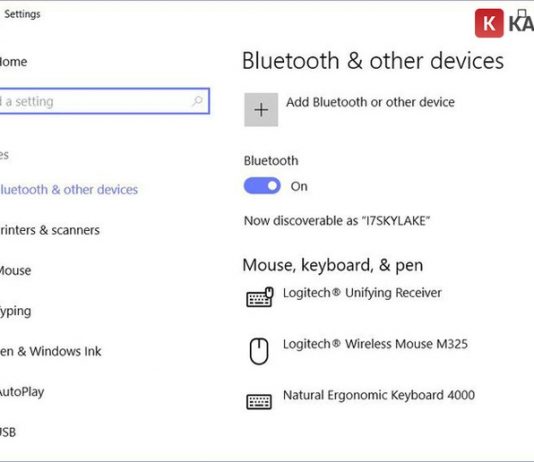Click the Add Bluetooth or other device label
The image size is (534, 462).
[x=370, y=102]
